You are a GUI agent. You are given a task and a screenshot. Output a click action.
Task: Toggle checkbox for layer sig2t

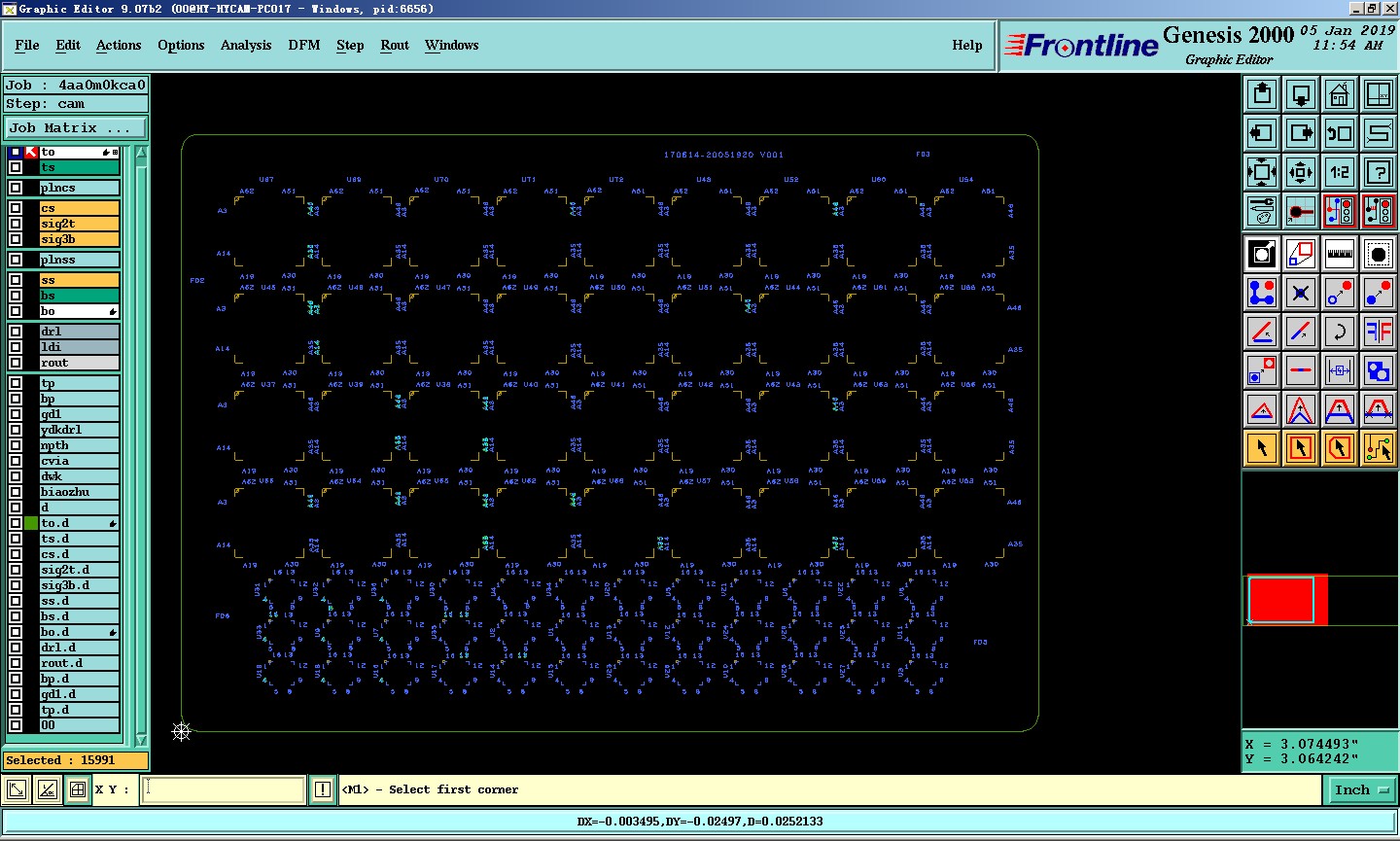tap(16, 224)
